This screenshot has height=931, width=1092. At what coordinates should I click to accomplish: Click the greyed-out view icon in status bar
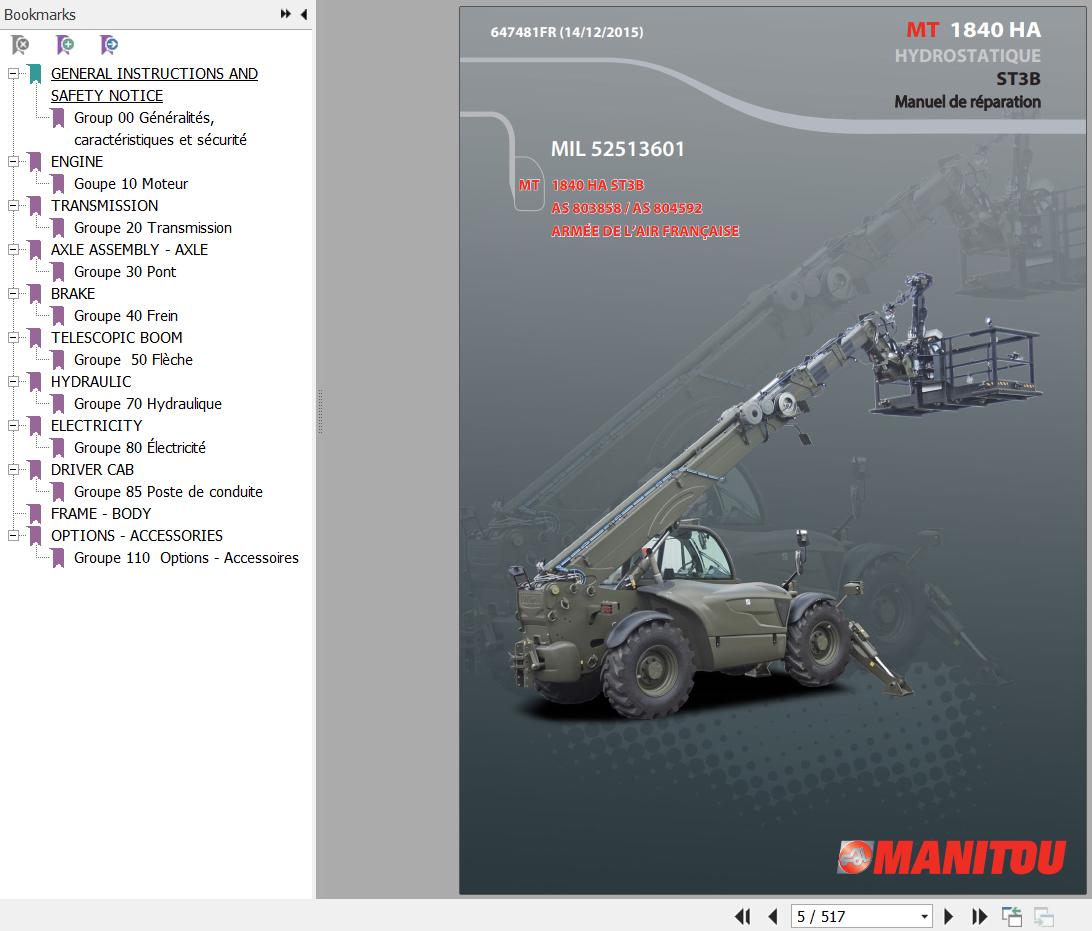(x=1043, y=916)
